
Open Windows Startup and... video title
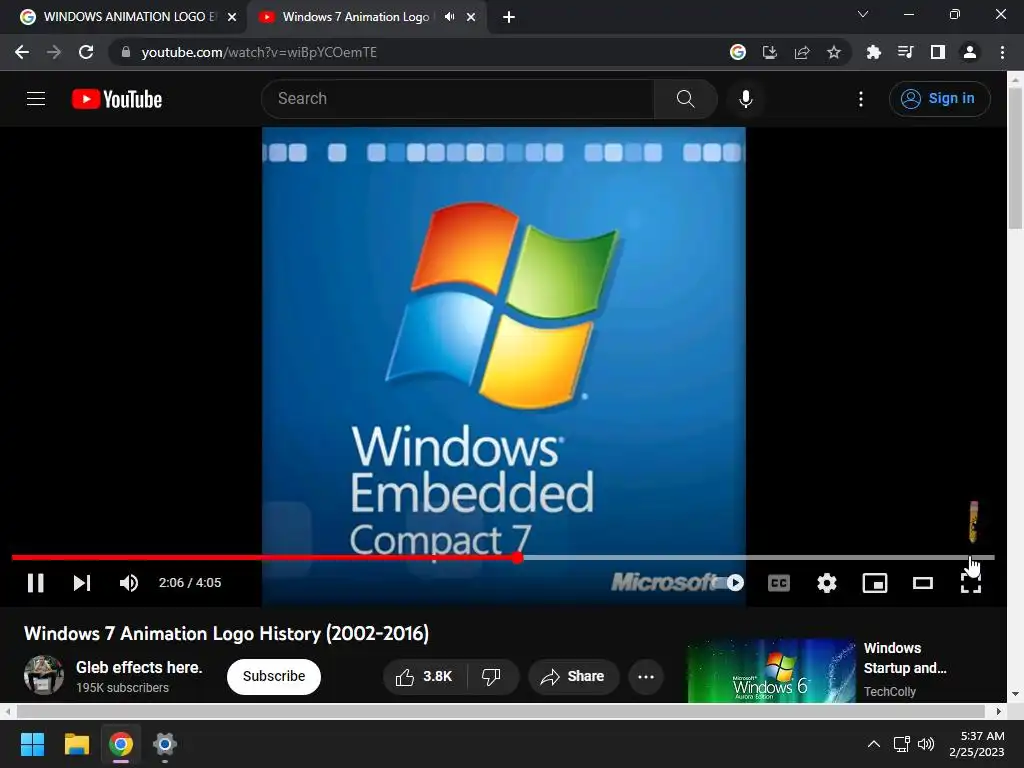coord(905,658)
